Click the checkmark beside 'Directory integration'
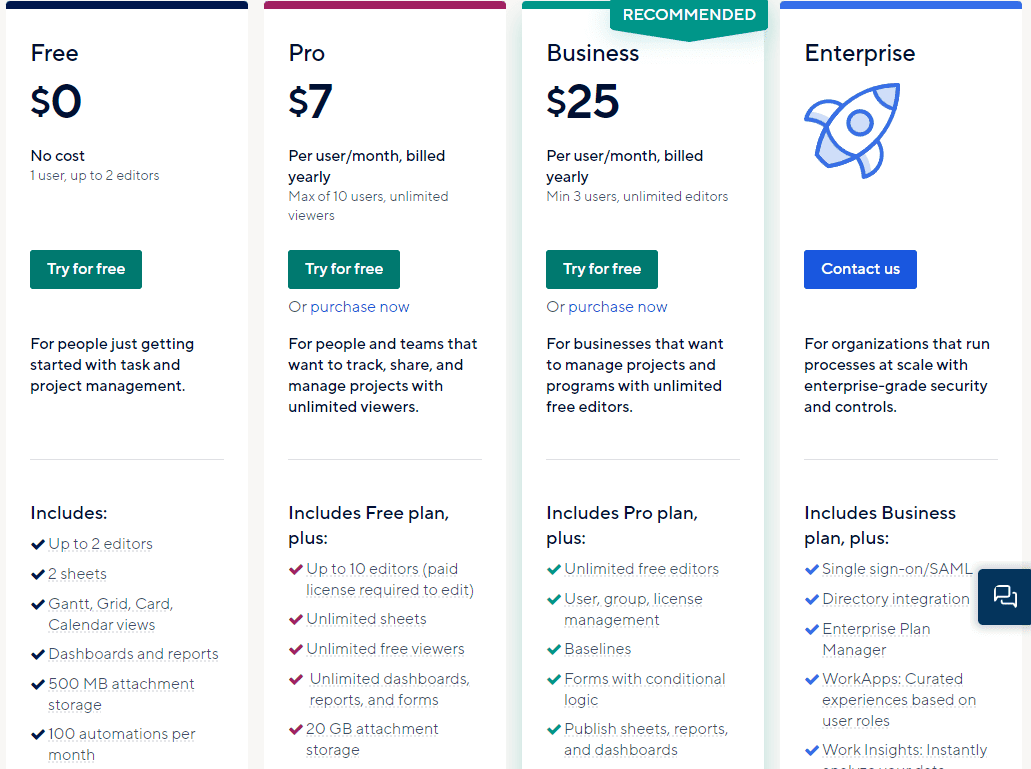 [x=811, y=599]
